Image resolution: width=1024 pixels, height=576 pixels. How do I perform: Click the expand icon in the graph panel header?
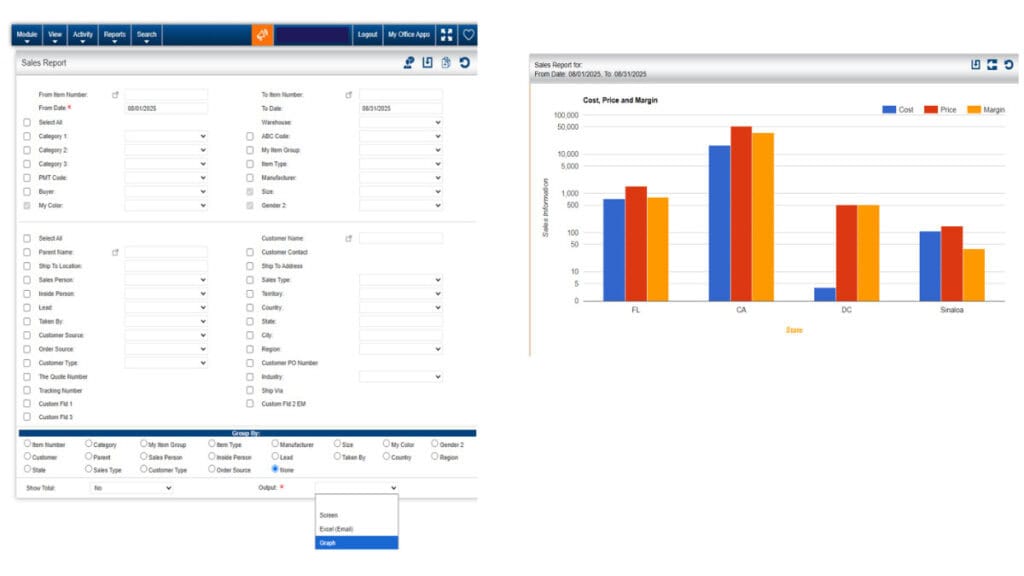pos(992,64)
